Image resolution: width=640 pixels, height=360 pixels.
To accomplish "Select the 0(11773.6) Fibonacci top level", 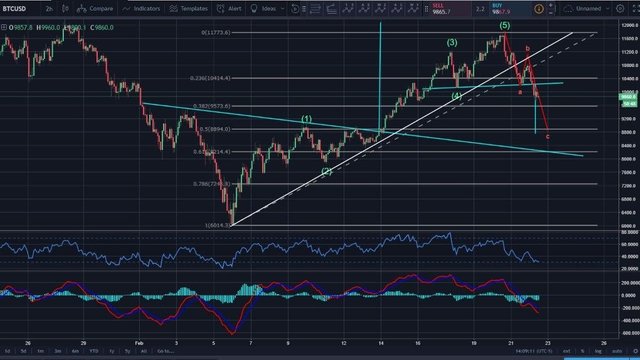I will (x=216, y=32).
